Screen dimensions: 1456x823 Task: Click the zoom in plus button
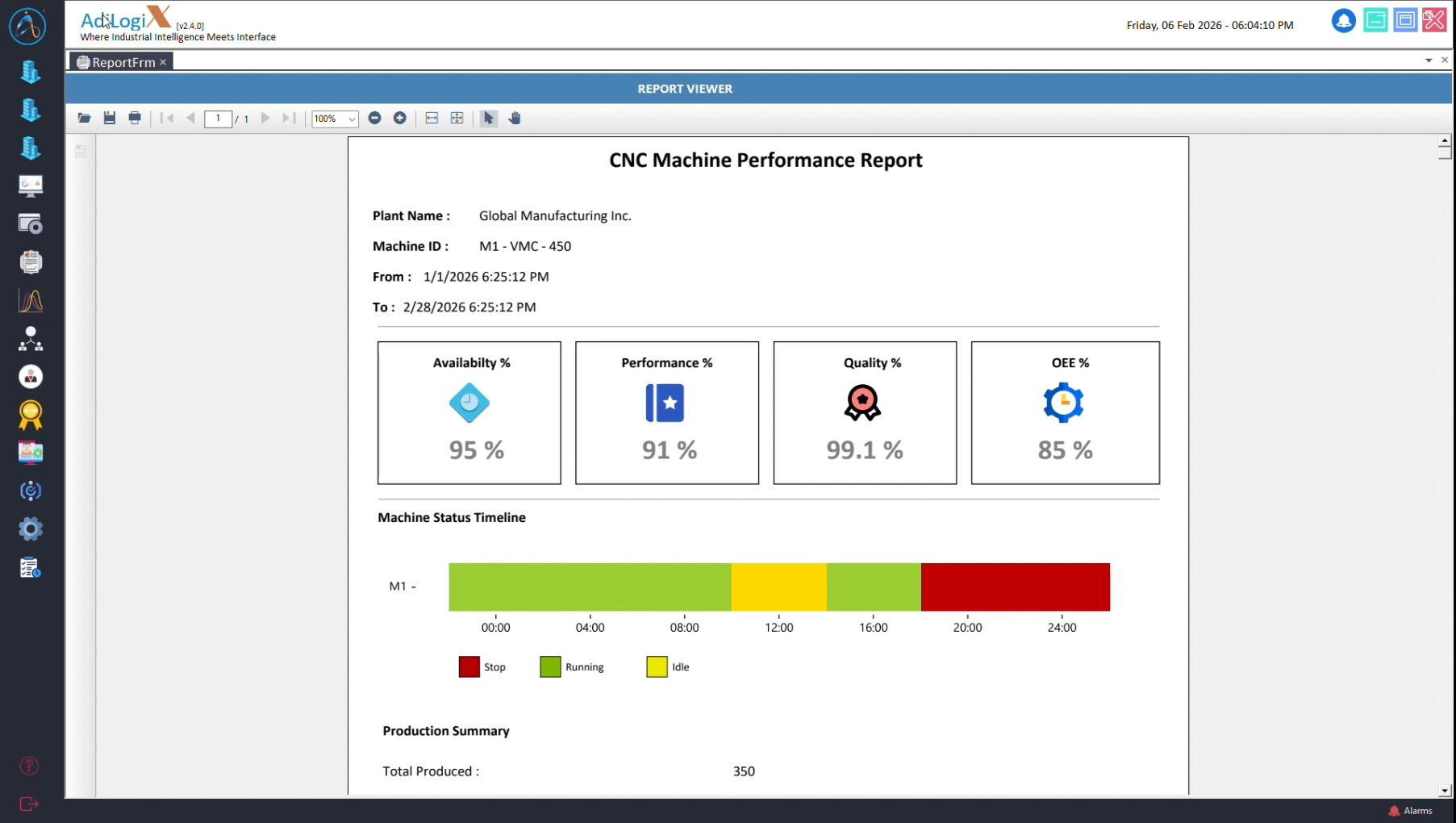coord(399,118)
